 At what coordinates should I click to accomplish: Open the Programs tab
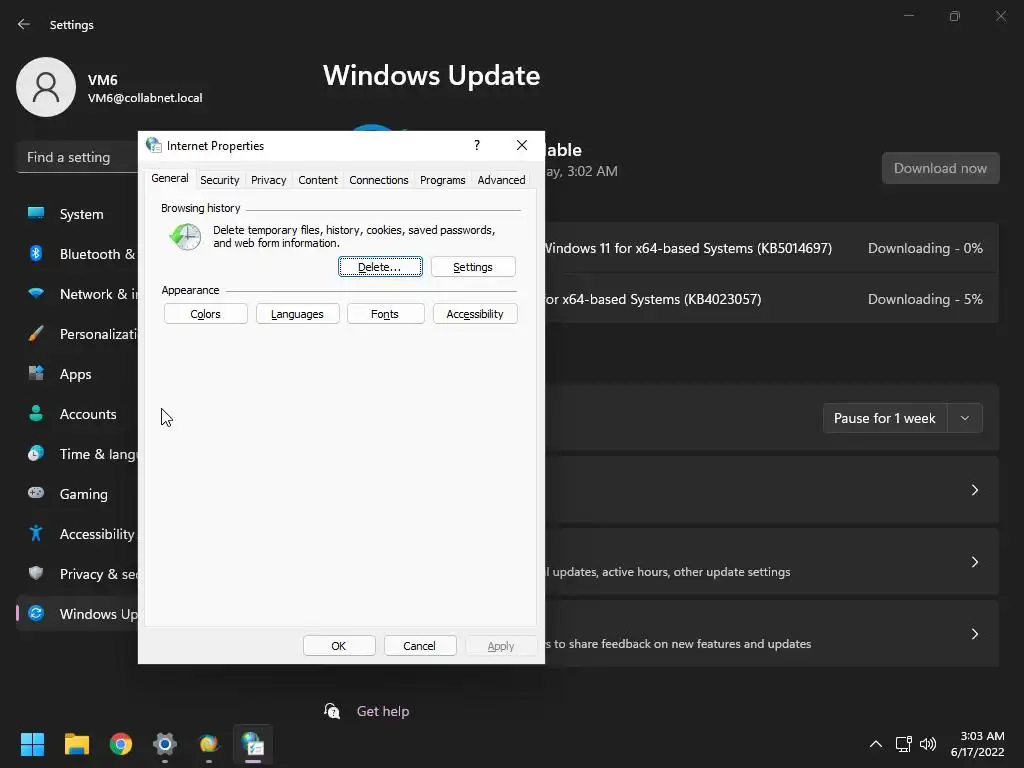click(x=443, y=180)
